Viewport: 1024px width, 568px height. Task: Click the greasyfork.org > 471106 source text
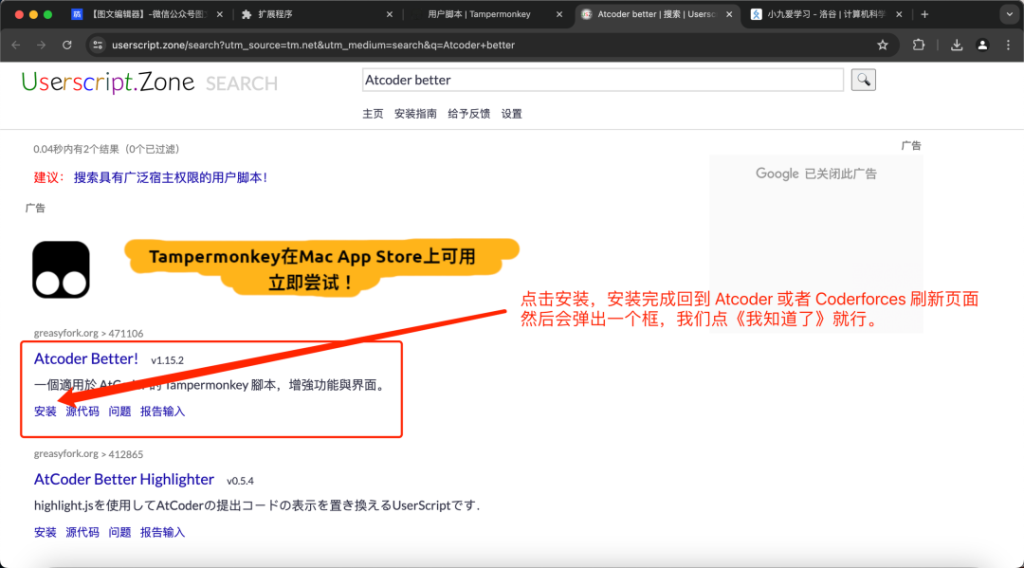[x=89, y=333]
